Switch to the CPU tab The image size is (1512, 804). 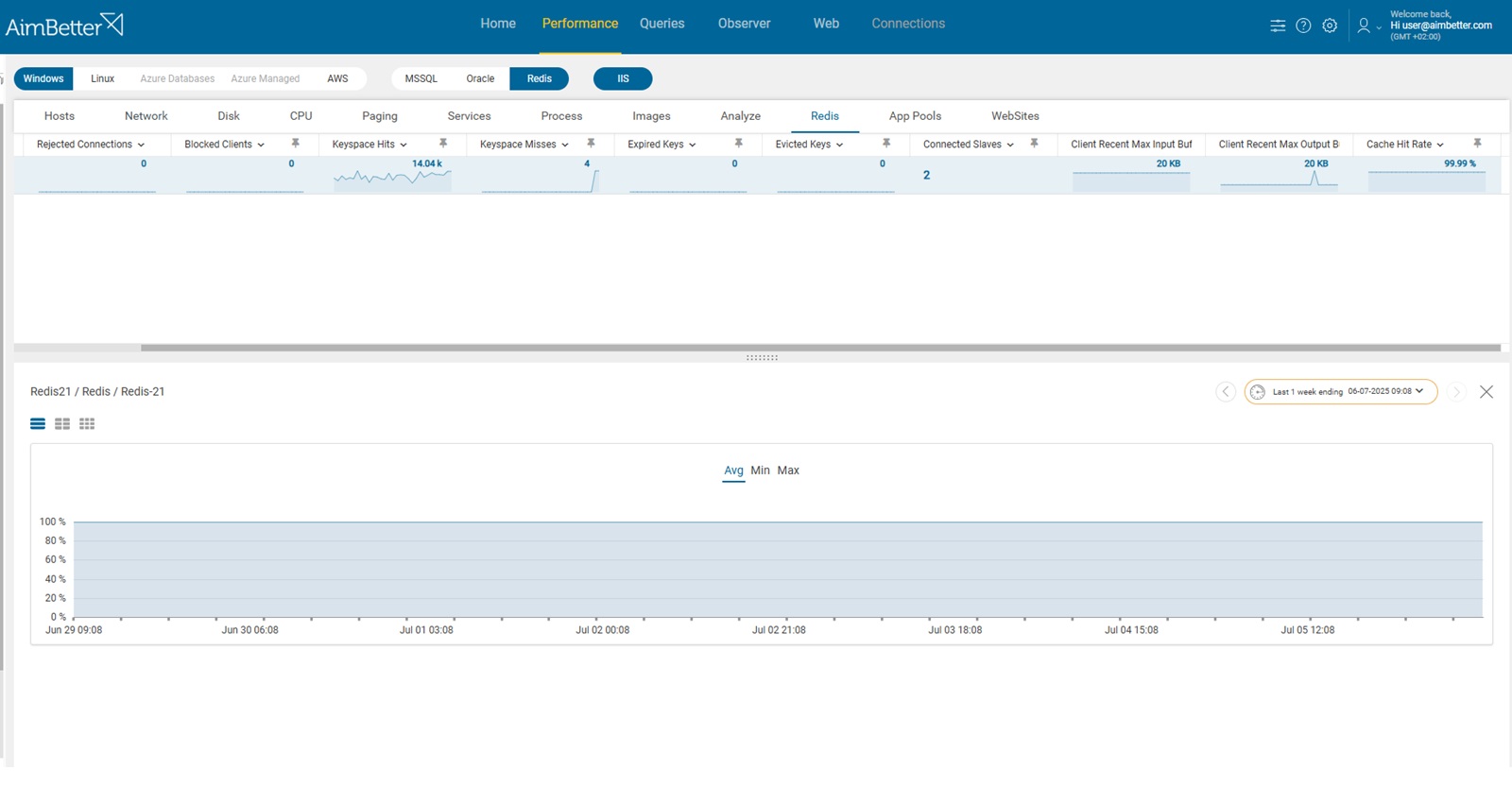pyautogui.click(x=301, y=116)
